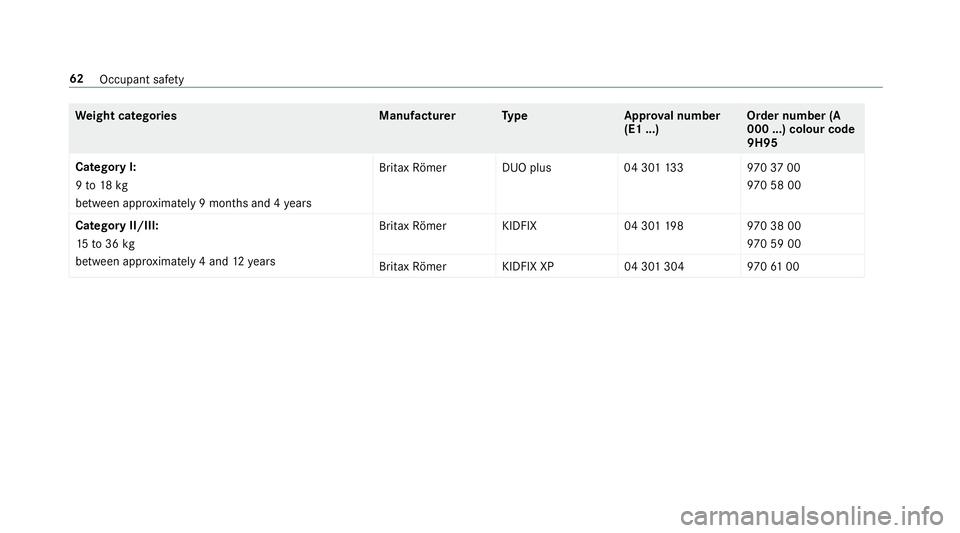This screenshot has height=533, width=960.
Task: Click the KIDFIX XP type cell
Action: tap(528, 267)
